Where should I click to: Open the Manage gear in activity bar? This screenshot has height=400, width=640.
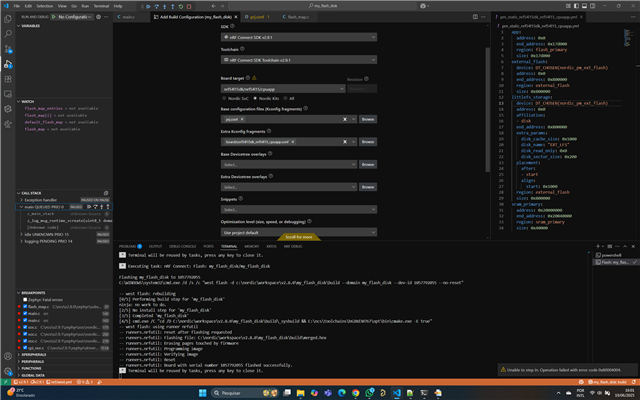[8, 371]
